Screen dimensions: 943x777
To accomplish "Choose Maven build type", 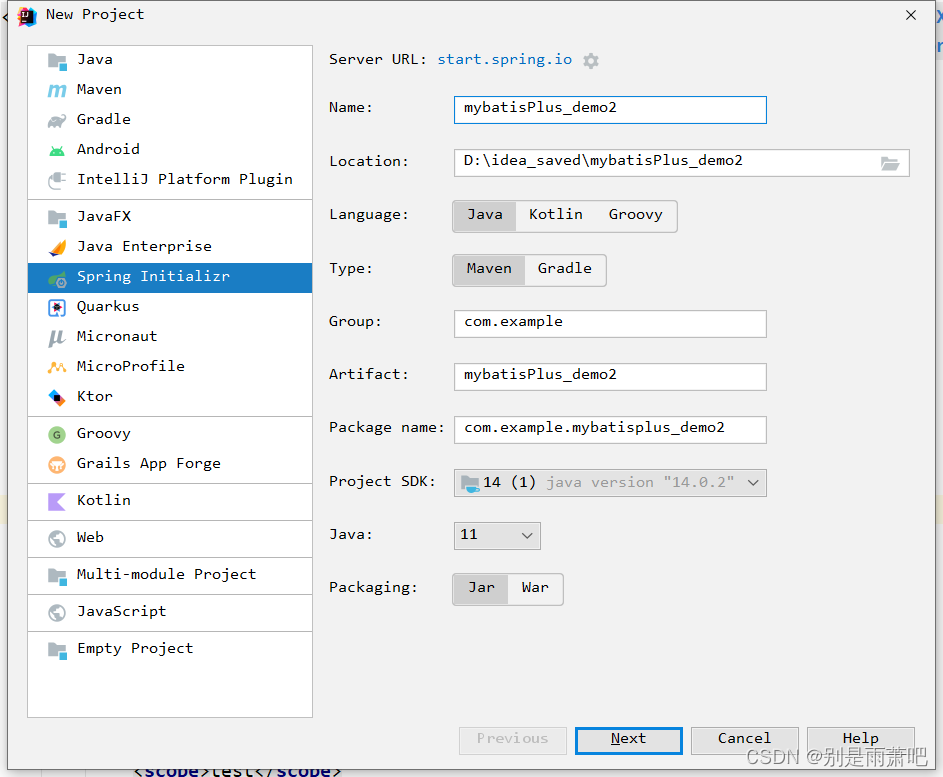I will tap(489, 269).
